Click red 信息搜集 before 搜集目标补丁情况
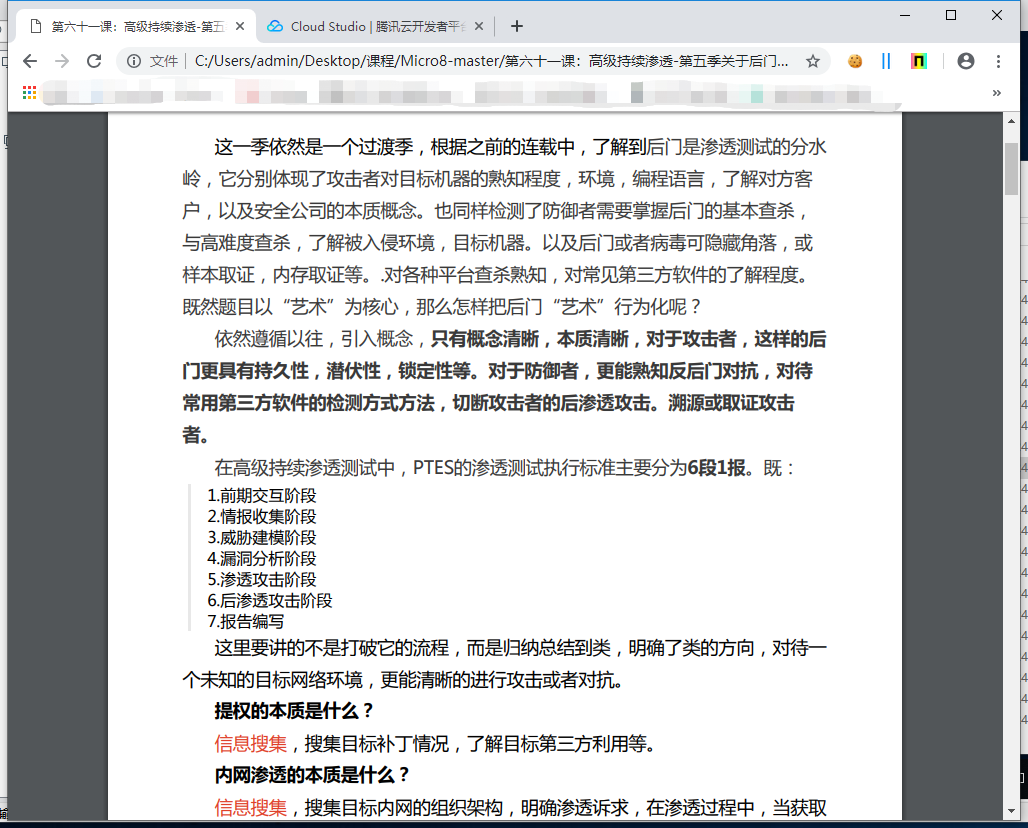Viewport: 1028px width, 828px height. [250, 743]
